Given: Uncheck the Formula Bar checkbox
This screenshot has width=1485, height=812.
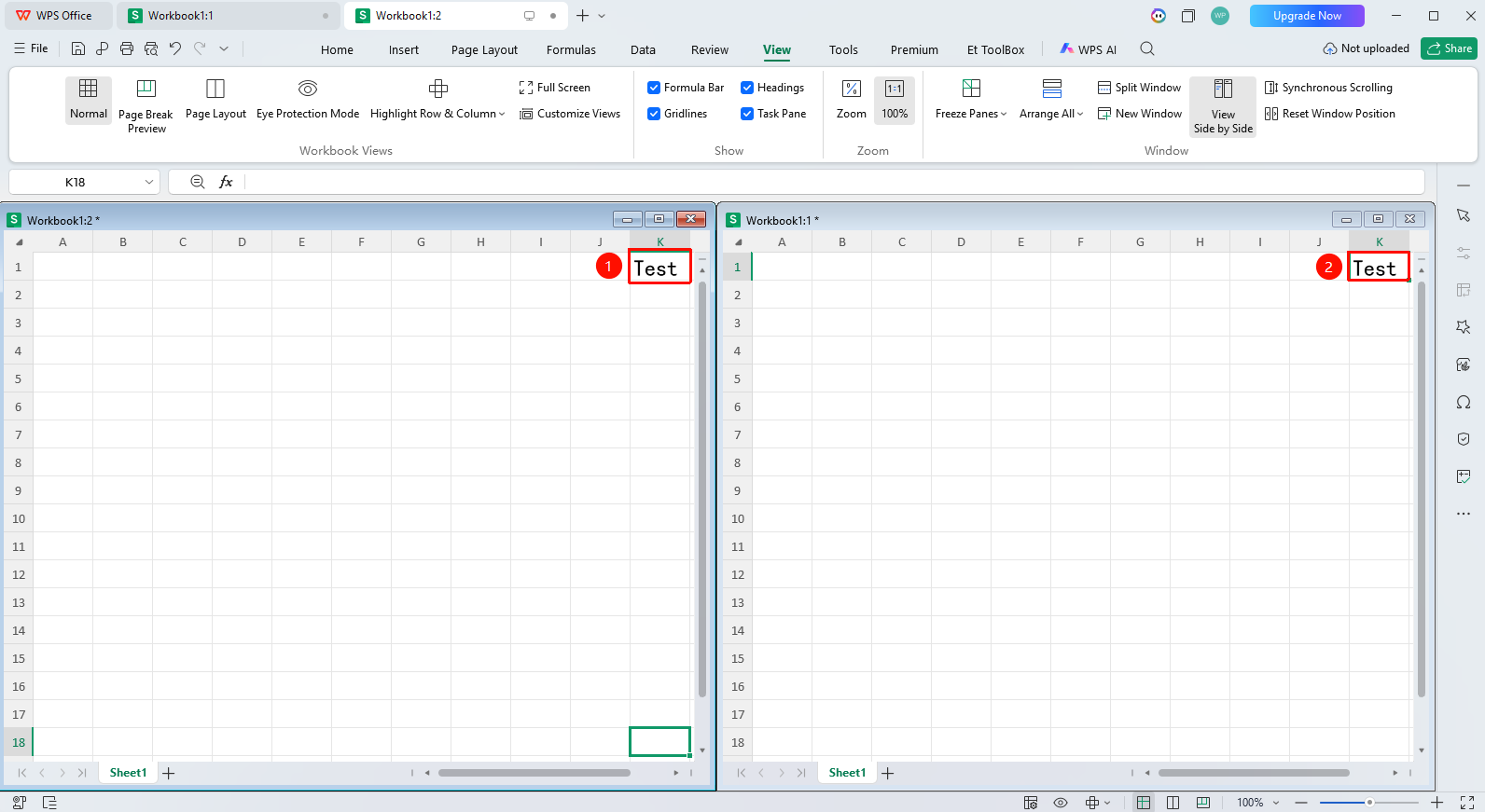Looking at the screenshot, I should (654, 88).
